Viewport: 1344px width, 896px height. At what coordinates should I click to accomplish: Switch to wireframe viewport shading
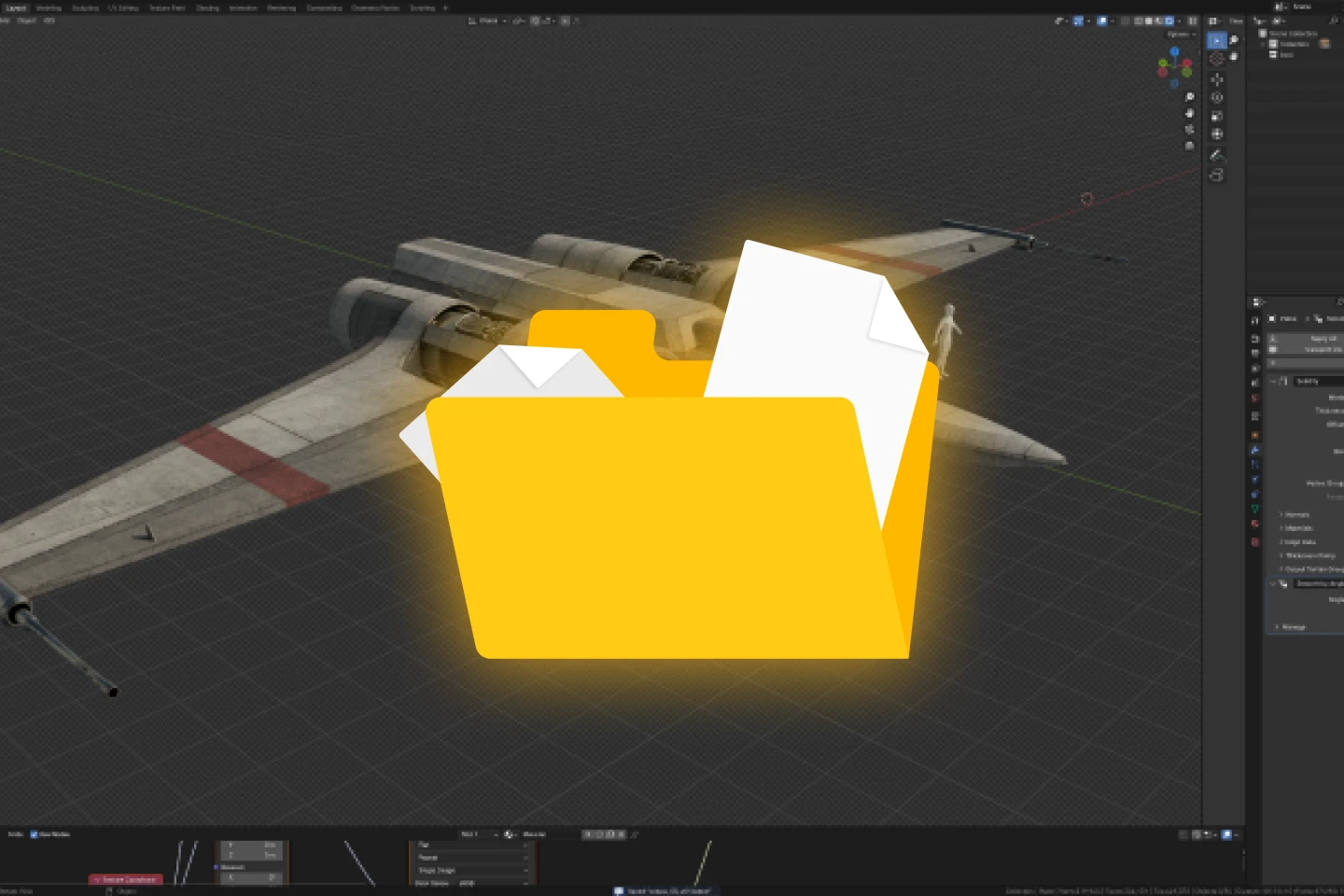(x=1140, y=21)
